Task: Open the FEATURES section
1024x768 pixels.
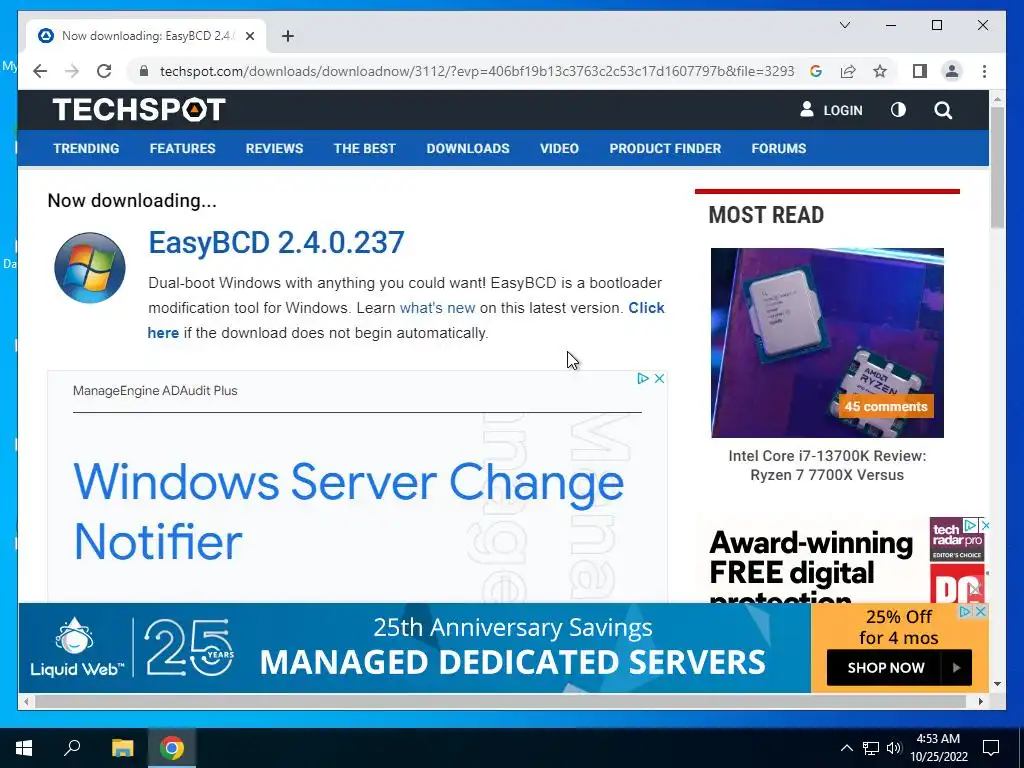Action: 182,148
